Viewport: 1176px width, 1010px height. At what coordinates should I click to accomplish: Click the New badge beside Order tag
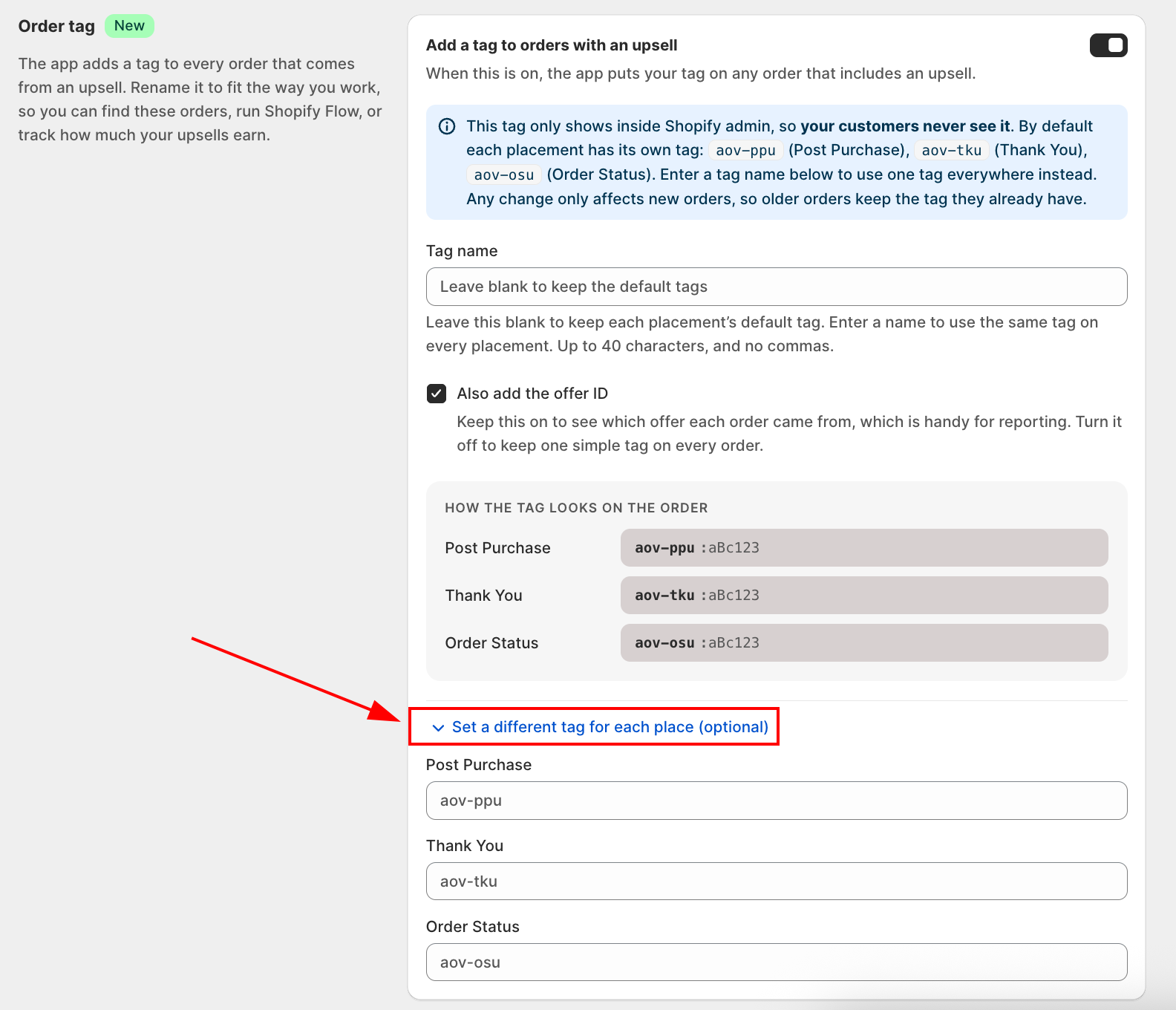(x=129, y=26)
